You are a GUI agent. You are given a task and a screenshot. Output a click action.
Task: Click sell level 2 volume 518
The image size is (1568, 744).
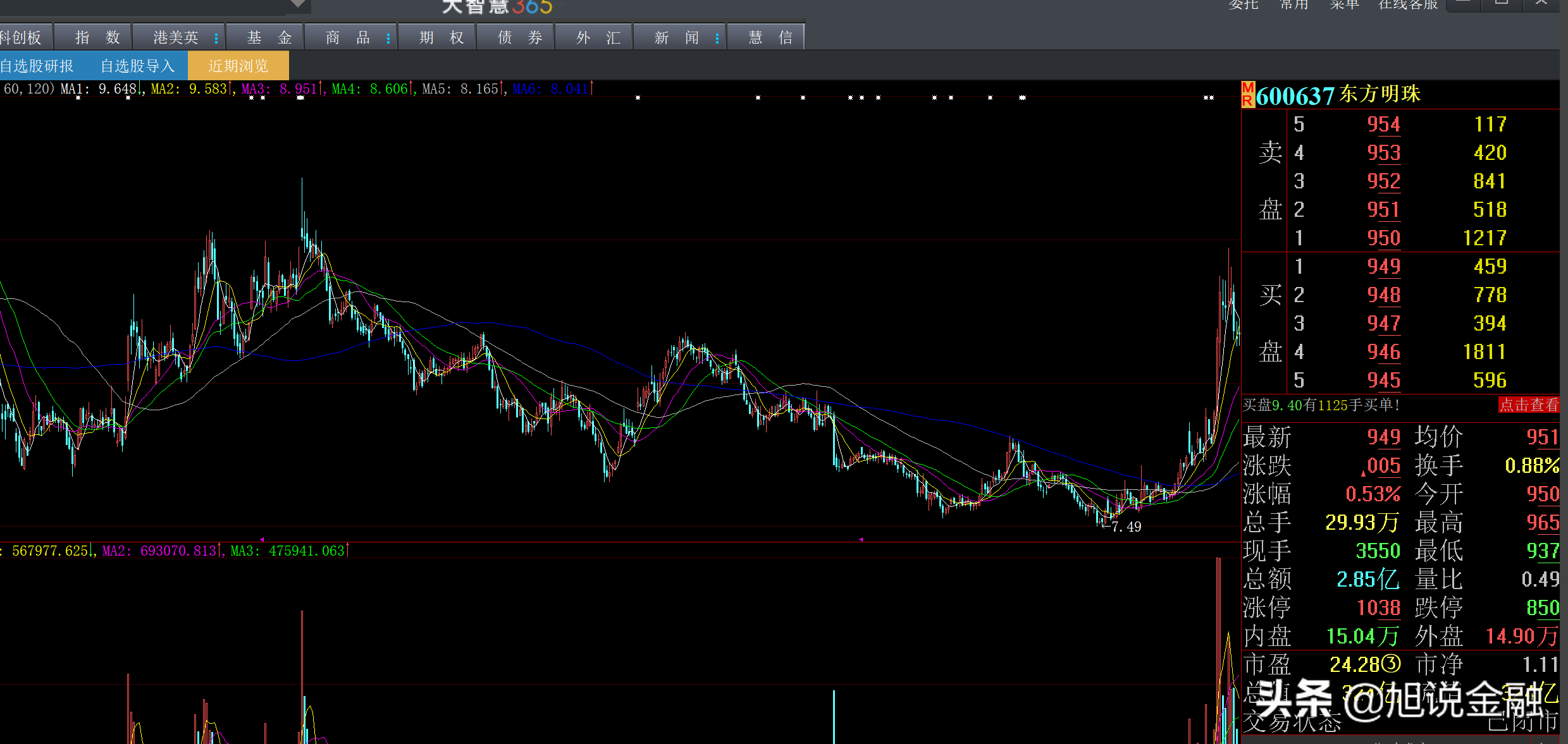(x=1490, y=209)
